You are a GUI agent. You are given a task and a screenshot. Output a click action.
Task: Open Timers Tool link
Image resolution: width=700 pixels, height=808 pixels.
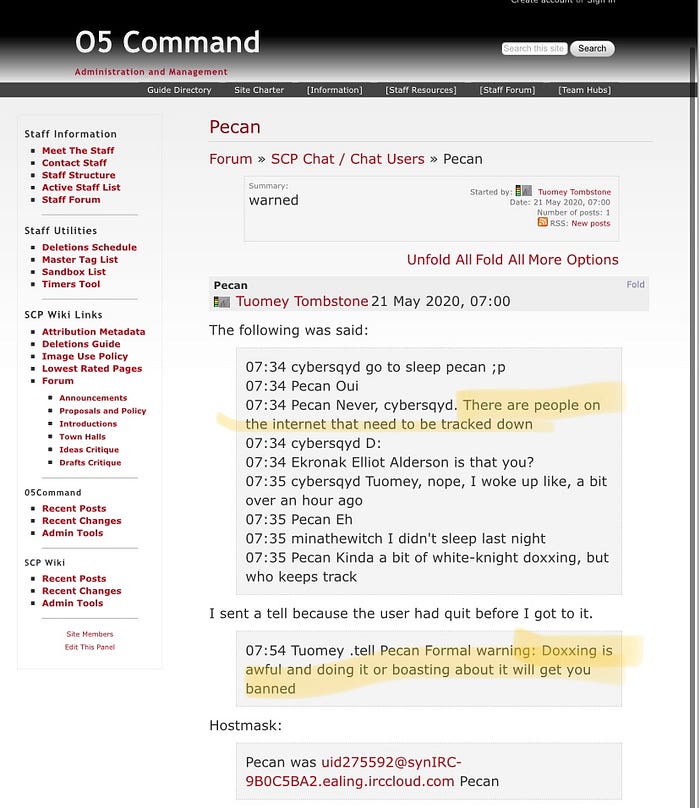(71, 284)
